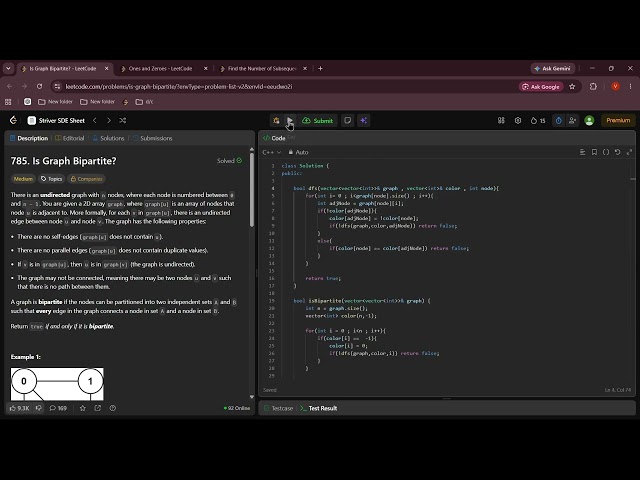Maximize the code editor with expand icon
Screen dimensions: 640x480
629,152
